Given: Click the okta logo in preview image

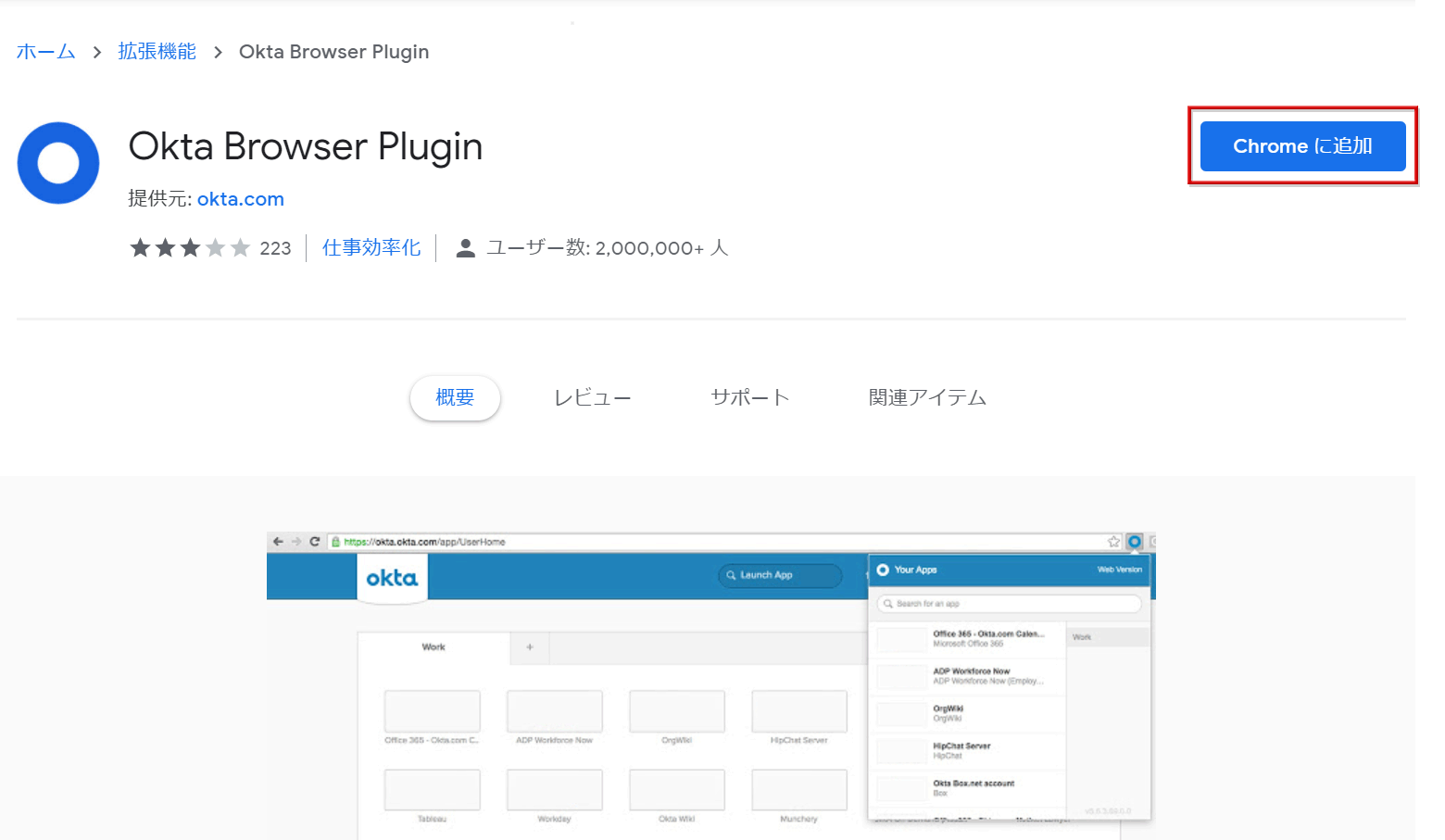Looking at the screenshot, I should pyautogui.click(x=392, y=579).
